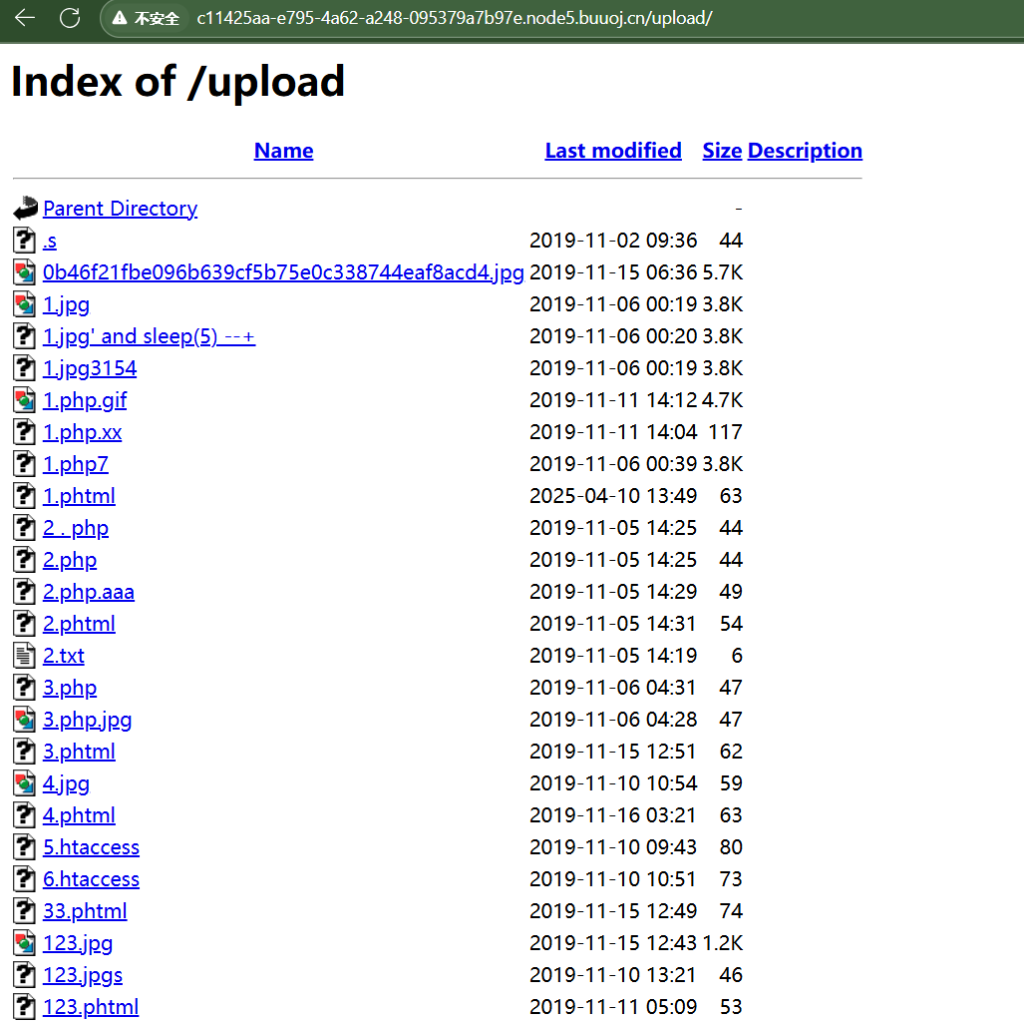
Task: Open the 1.phtml file link
Action: [79, 497]
